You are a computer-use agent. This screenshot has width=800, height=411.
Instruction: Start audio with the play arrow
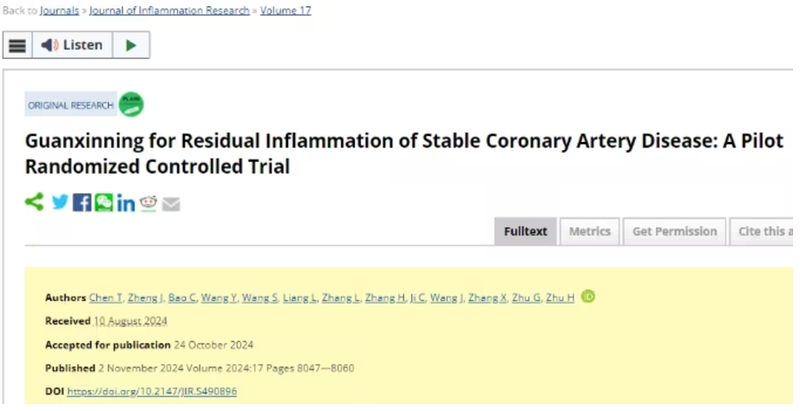tap(130, 45)
